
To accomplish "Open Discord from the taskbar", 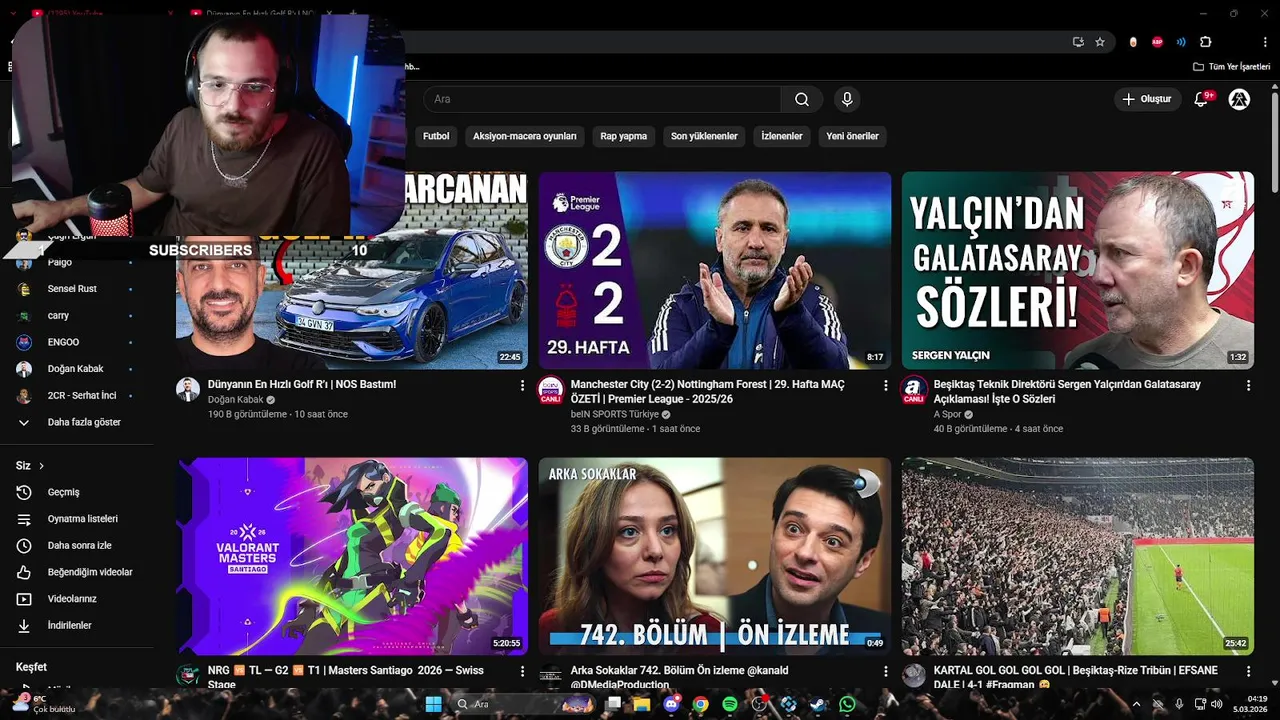I will tap(671, 704).
